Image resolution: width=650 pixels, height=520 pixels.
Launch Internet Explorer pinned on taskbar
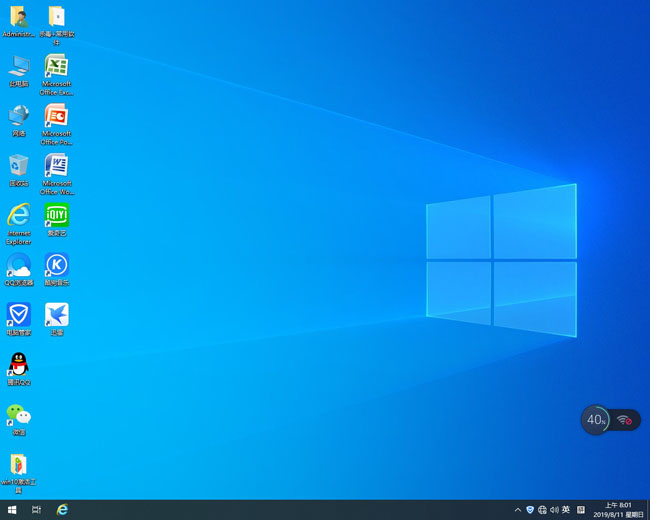[62, 510]
